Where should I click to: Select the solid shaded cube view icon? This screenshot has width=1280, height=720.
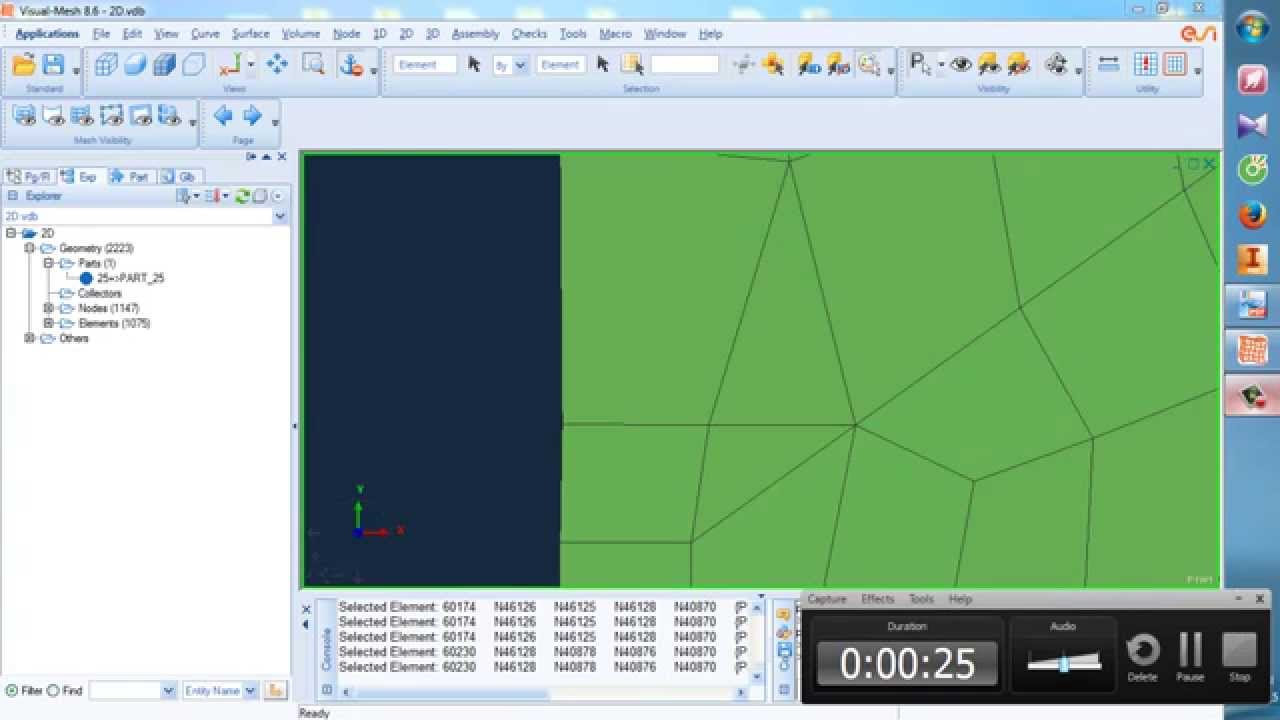(165, 65)
